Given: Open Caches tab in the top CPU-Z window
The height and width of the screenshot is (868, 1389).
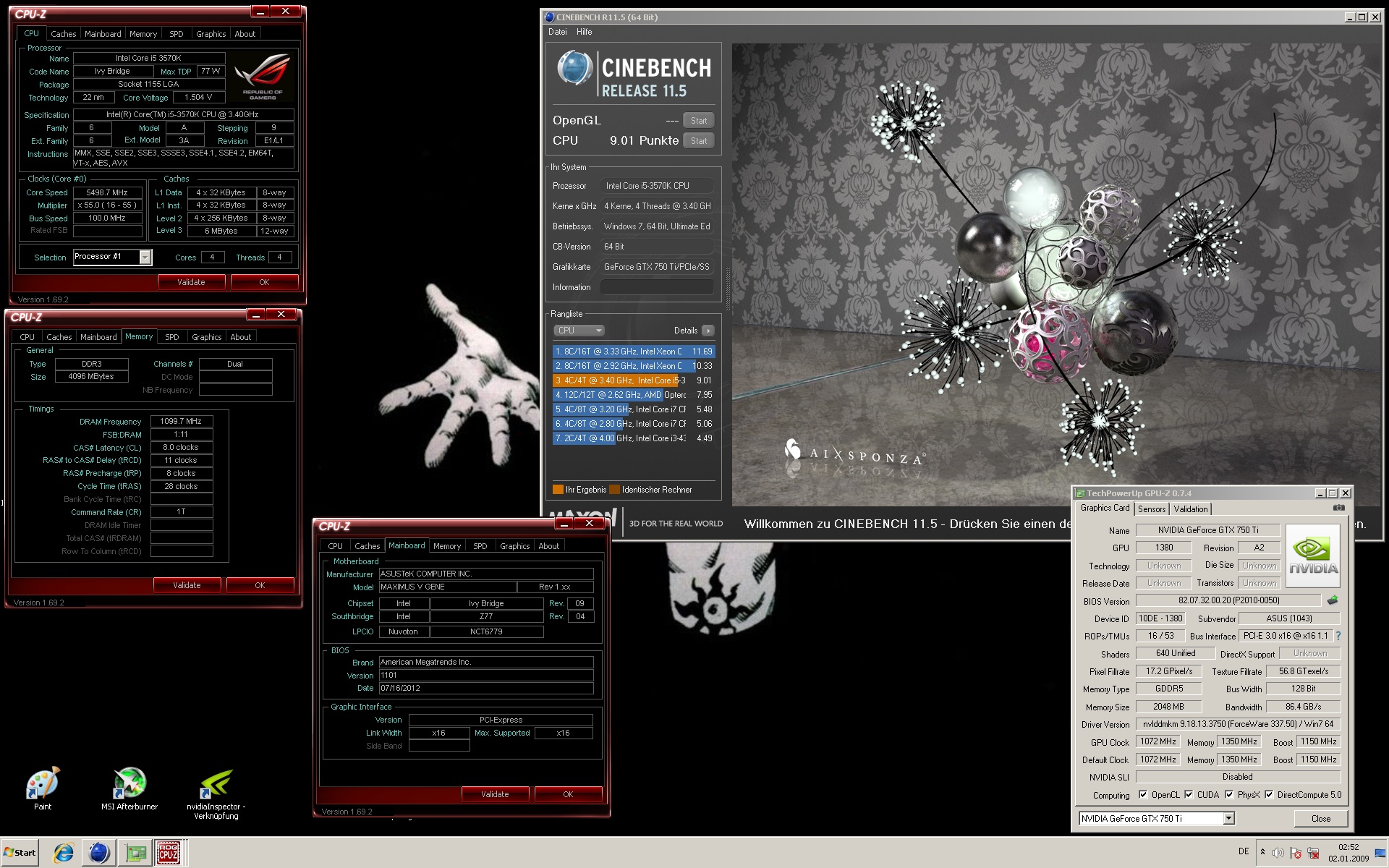Looking at the screenshot, I should 64,34.
